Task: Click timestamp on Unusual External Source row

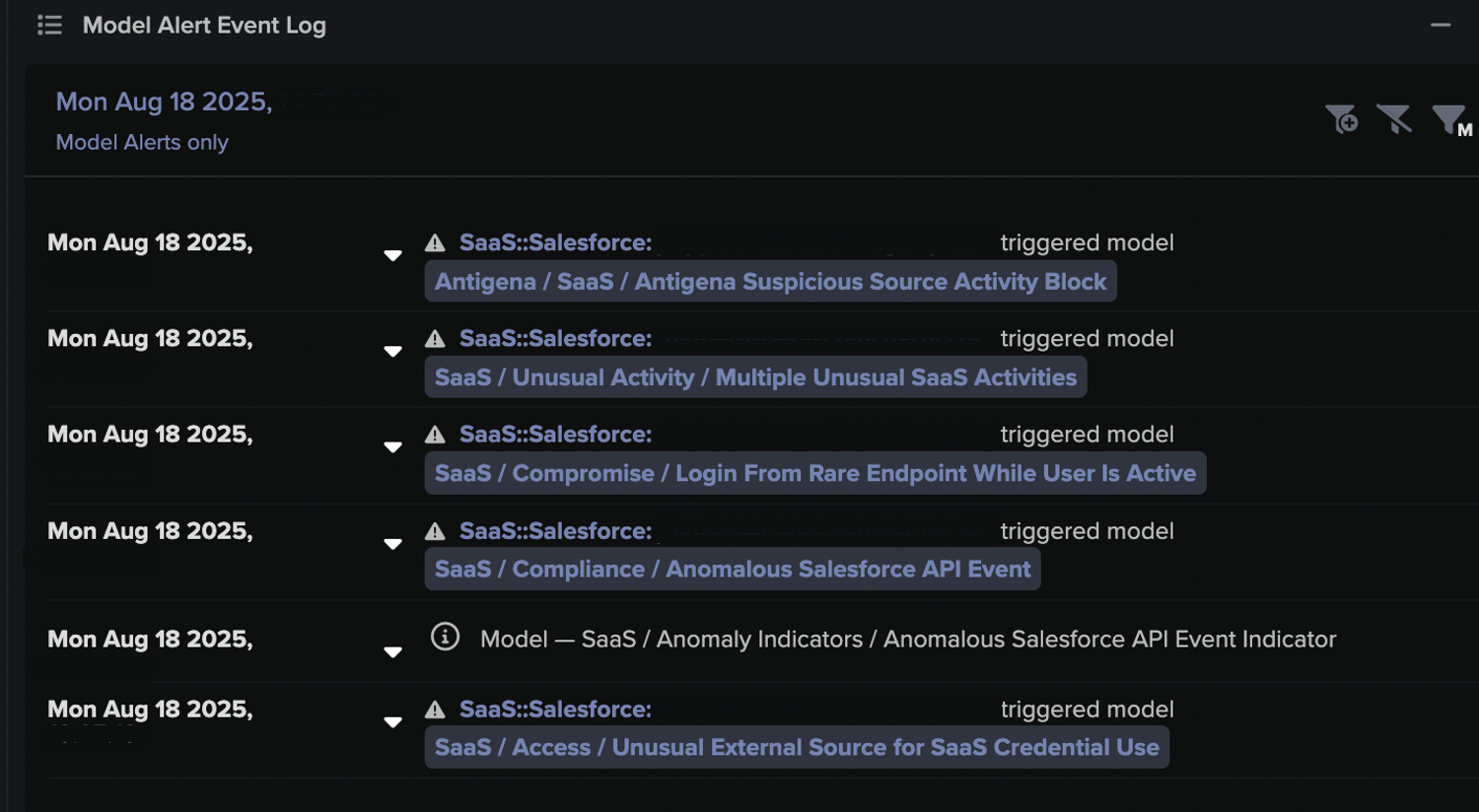Action: pos(150,709)
